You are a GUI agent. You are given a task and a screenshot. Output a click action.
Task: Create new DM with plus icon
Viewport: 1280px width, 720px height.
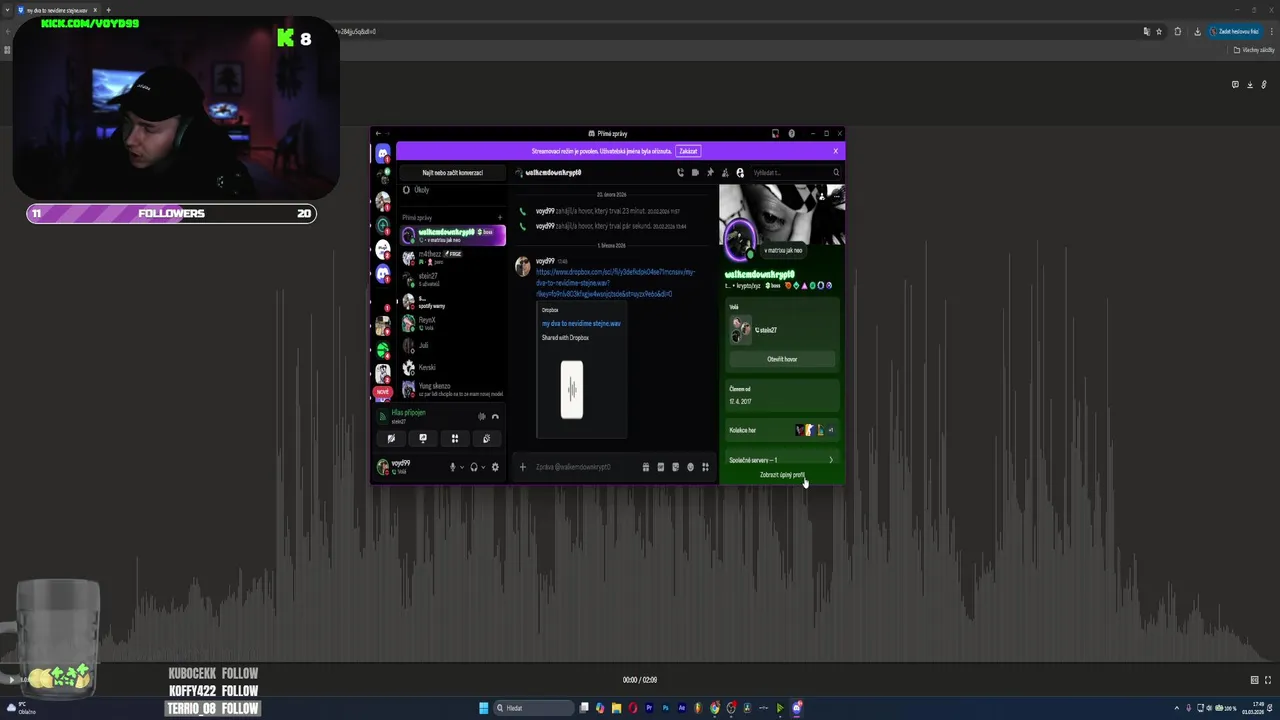499,217
